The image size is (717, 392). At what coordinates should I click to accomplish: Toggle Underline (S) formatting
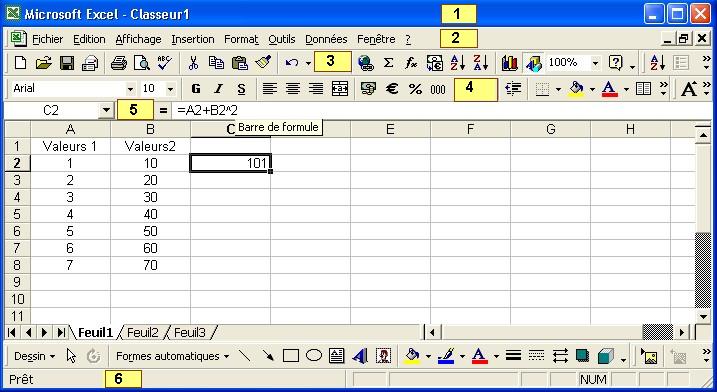point(241,88)
